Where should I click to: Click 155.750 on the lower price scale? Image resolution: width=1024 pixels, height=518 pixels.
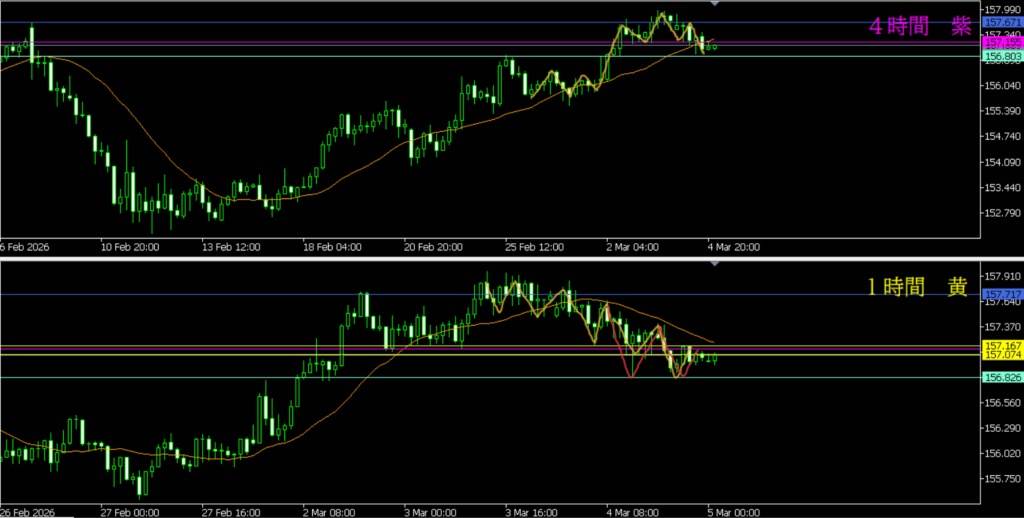click(1002, 479)
